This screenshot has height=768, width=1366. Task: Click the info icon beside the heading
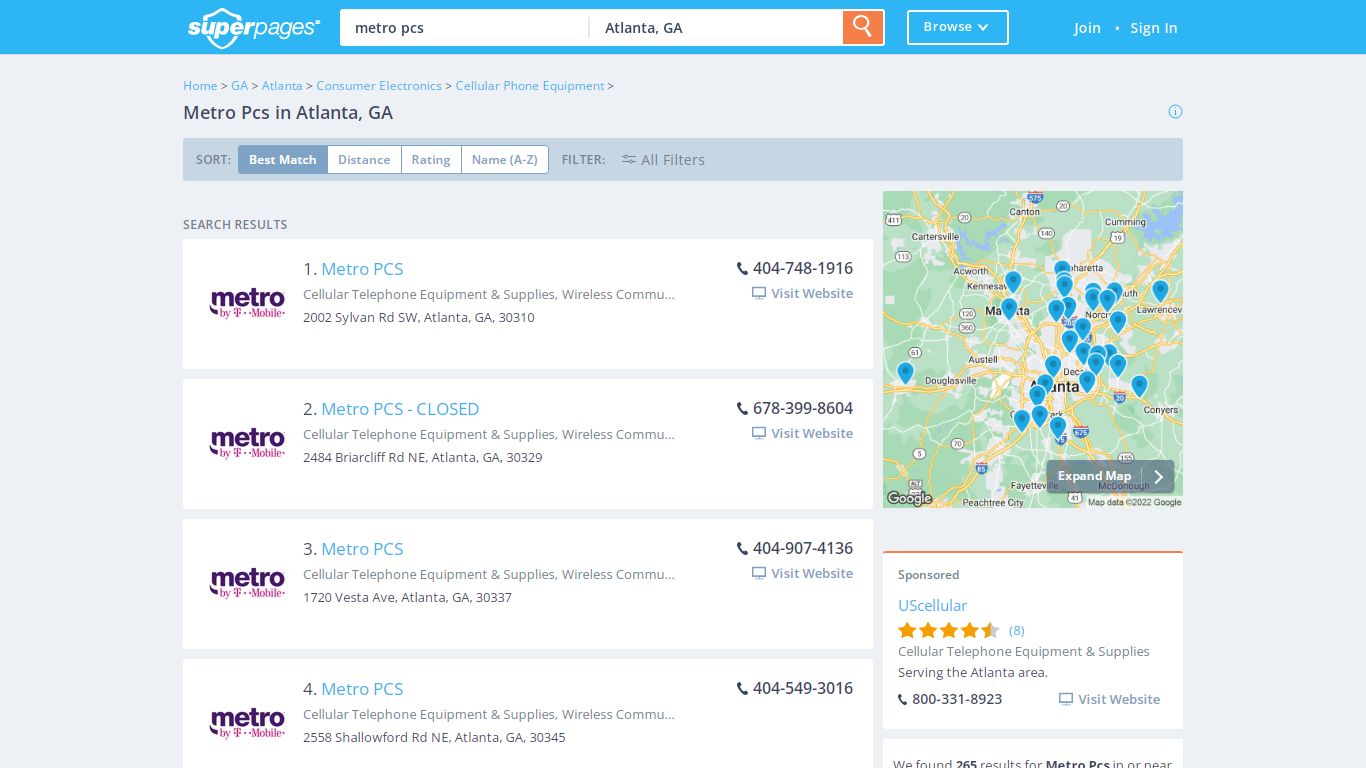tap(1175, 111)
